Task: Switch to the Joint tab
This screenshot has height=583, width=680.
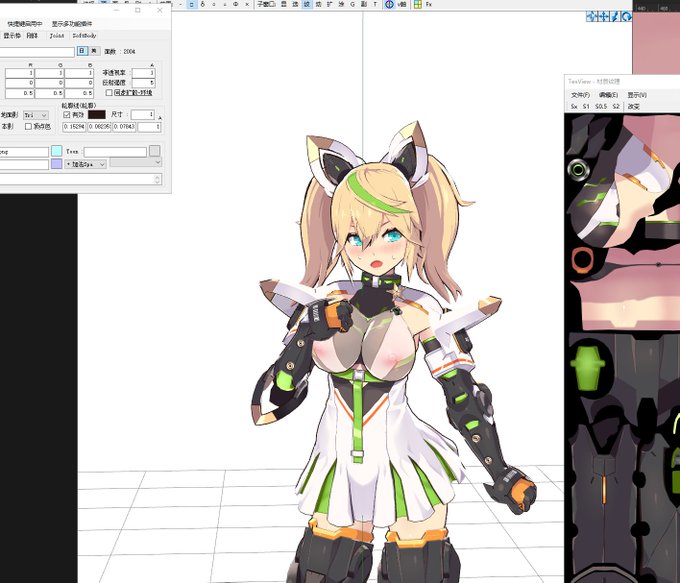Action: click(x=57, y=36)
